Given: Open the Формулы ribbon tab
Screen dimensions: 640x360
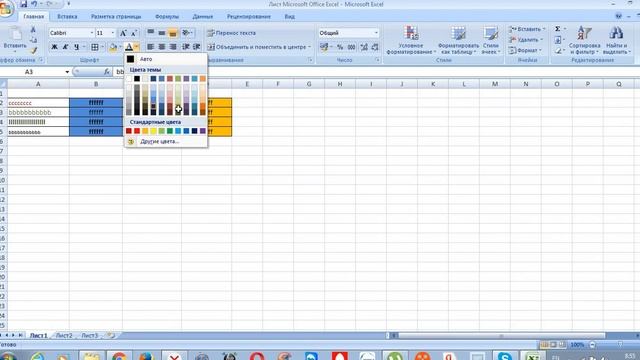Looking at the screenshot, I should coord(167,17).
